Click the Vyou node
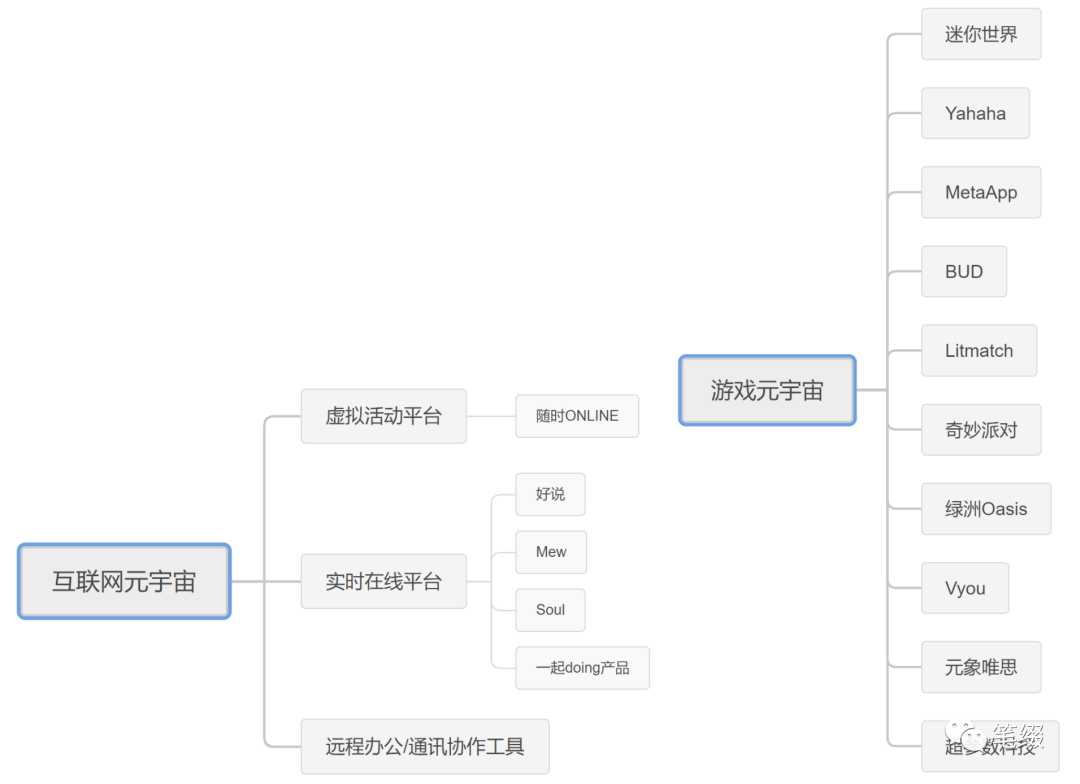1080x784 pixels. point(965,588)
